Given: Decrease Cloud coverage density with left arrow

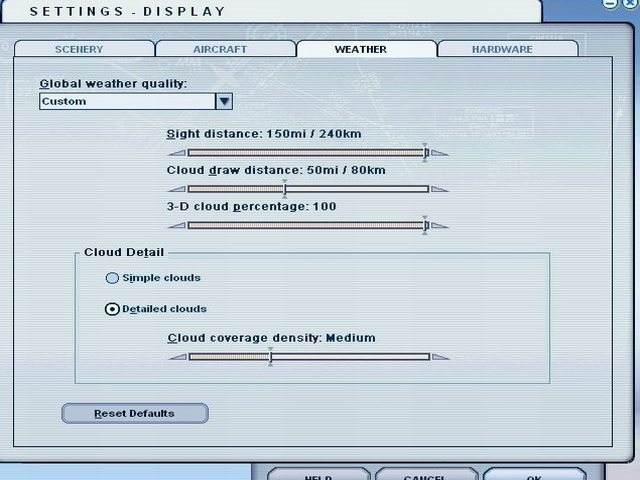Looking at the screenshot, I should 178,357.
